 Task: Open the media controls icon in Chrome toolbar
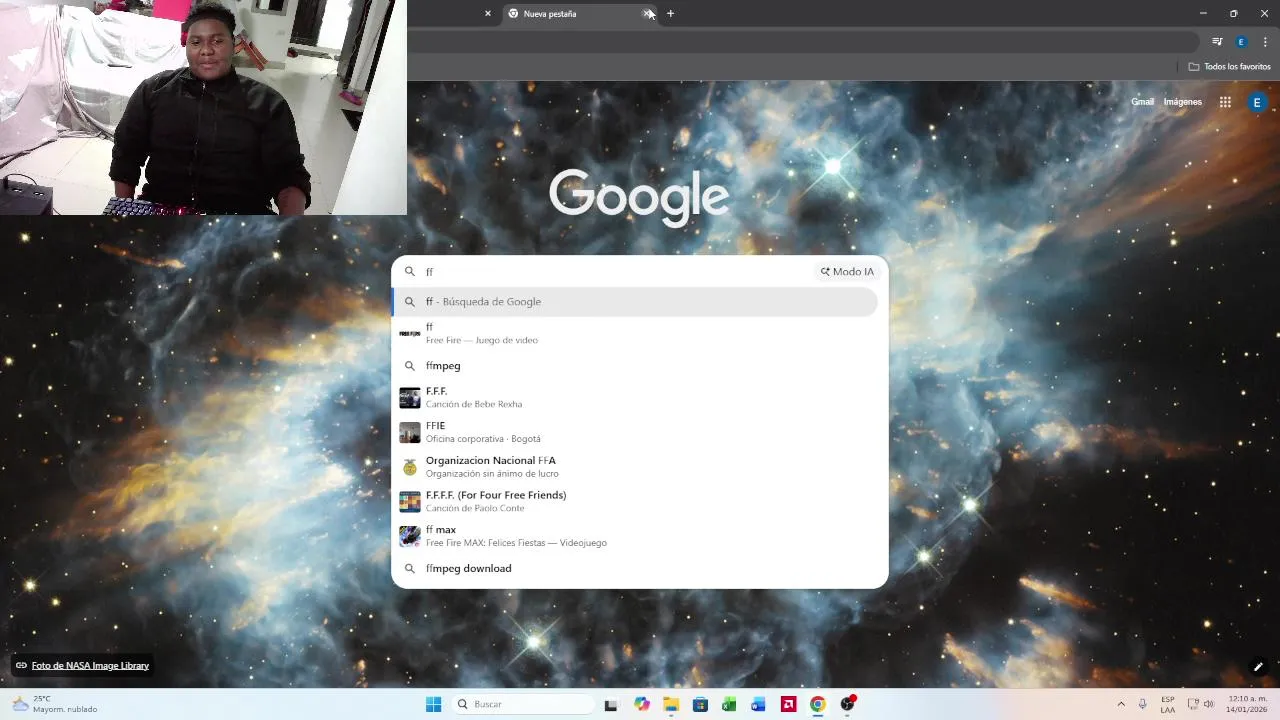[1217, 42]
